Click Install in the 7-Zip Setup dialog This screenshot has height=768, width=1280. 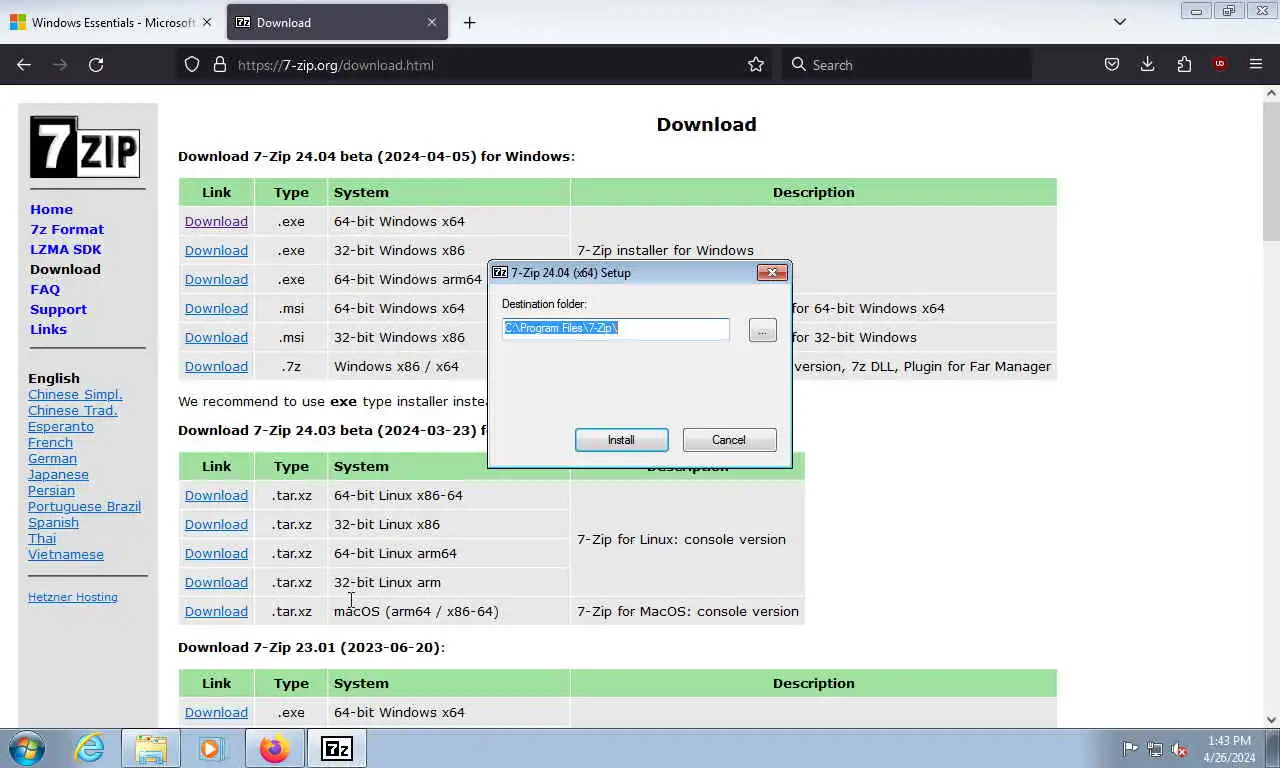point(621,440)
